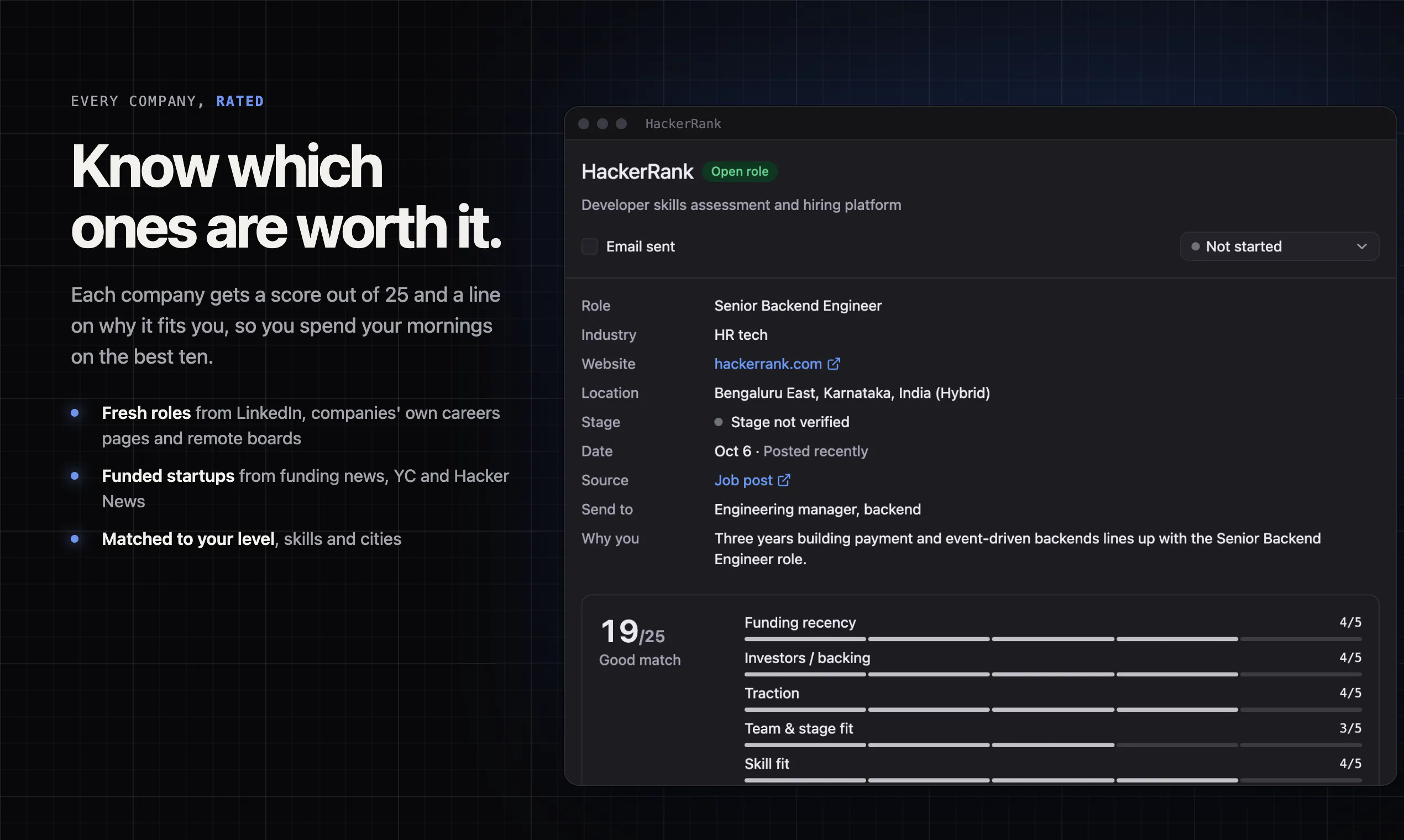Image resolution: width=1404 pixels, height=840 pixels.
Task: Click the middle window dot in the title bar
Action: (603, 123)
